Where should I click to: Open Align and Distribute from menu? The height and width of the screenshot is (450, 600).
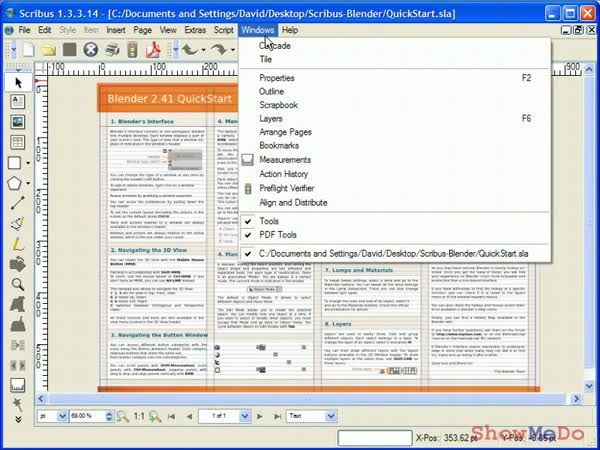[293, 201]
